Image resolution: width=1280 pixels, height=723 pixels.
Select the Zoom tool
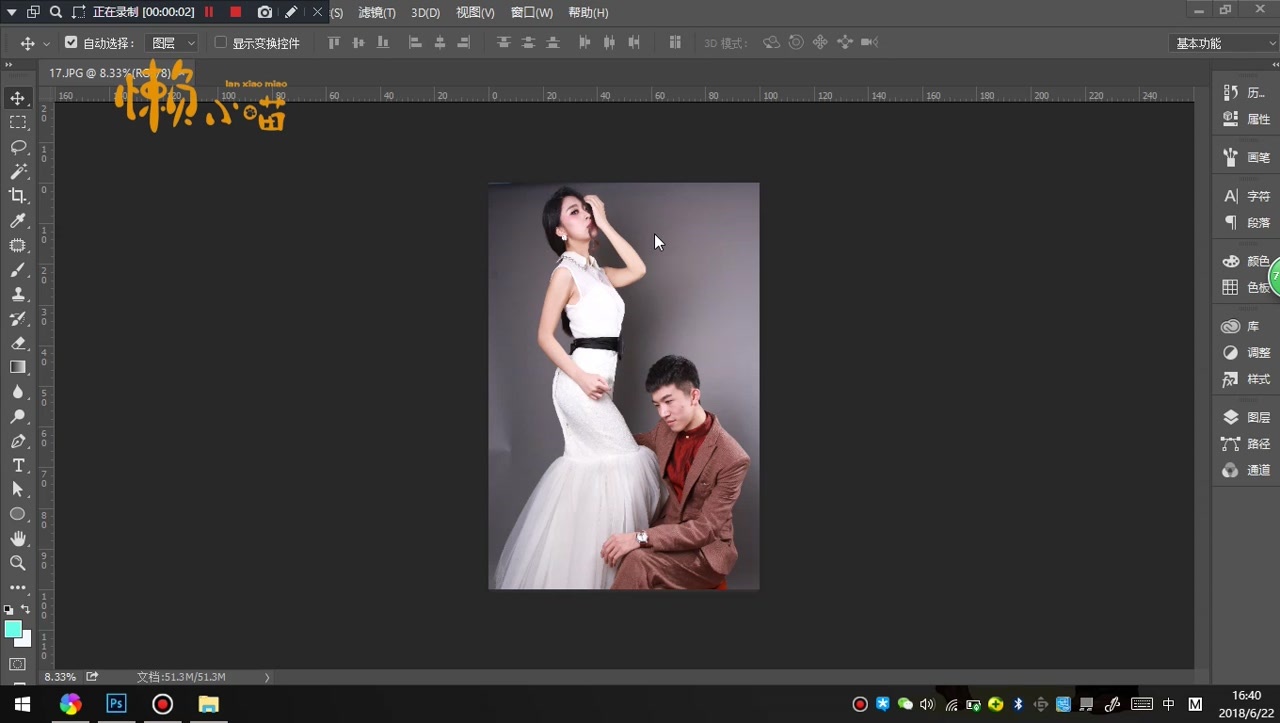point(18,563)
